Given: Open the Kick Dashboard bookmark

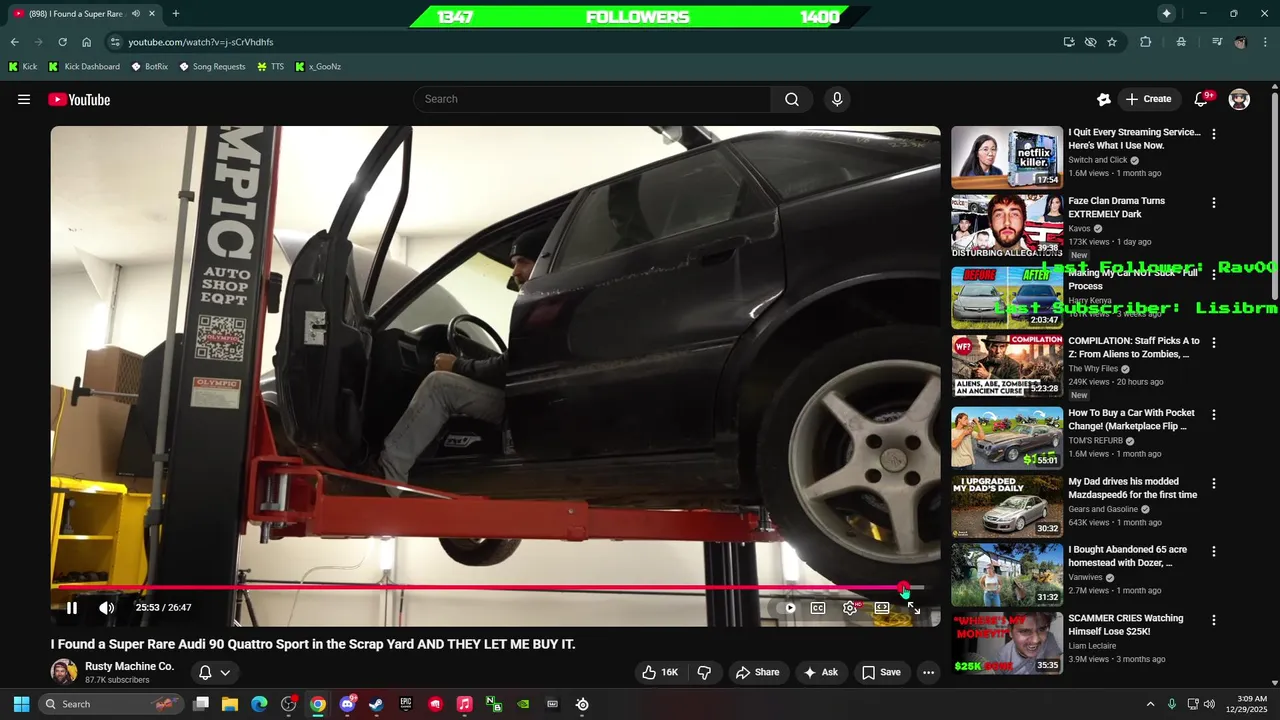Looking at the screenshot, I should (83, 67).
